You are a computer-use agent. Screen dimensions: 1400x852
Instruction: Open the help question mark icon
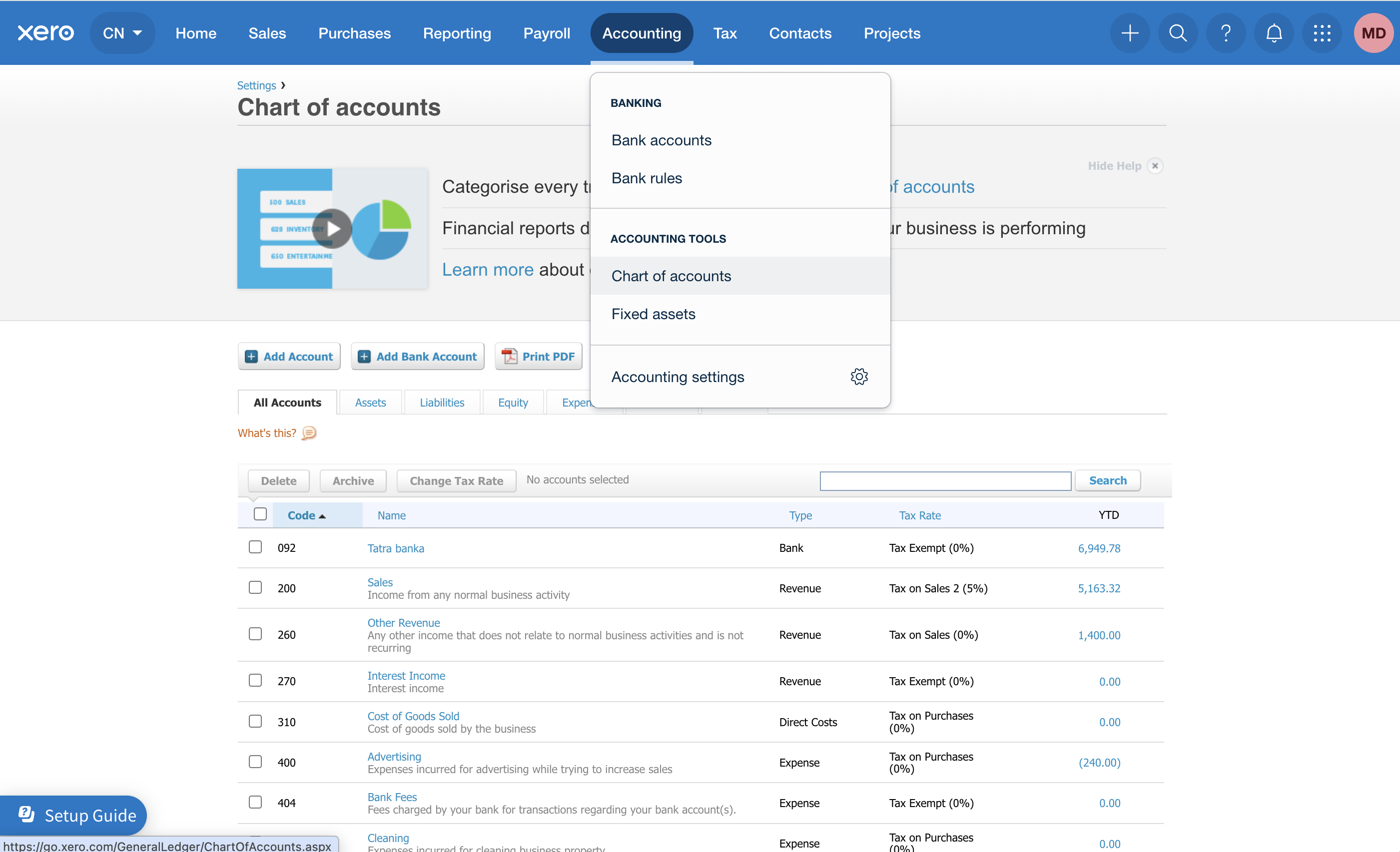tap(1226, 33)
